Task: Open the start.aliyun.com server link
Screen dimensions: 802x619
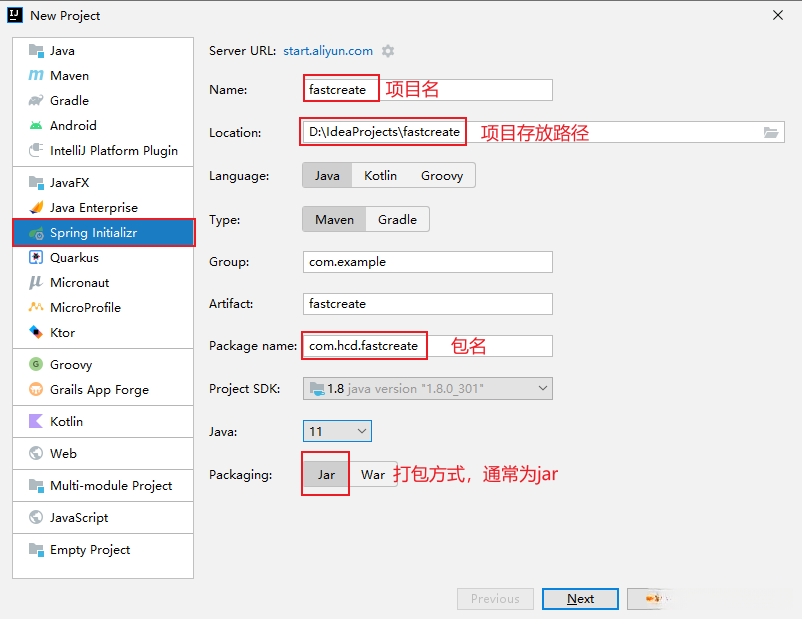Action: click(x=328, y=51)
